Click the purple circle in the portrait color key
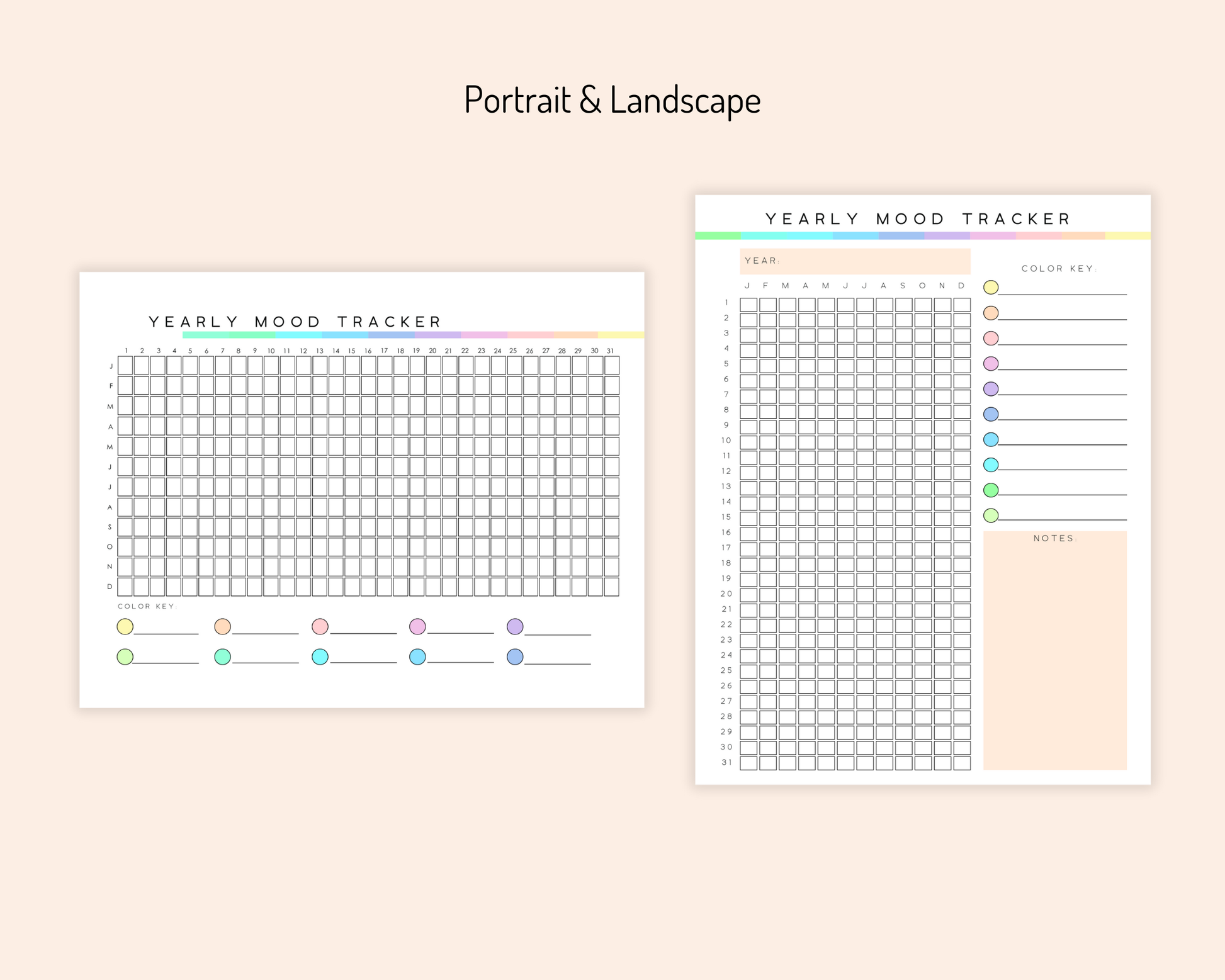 (991, 388)
